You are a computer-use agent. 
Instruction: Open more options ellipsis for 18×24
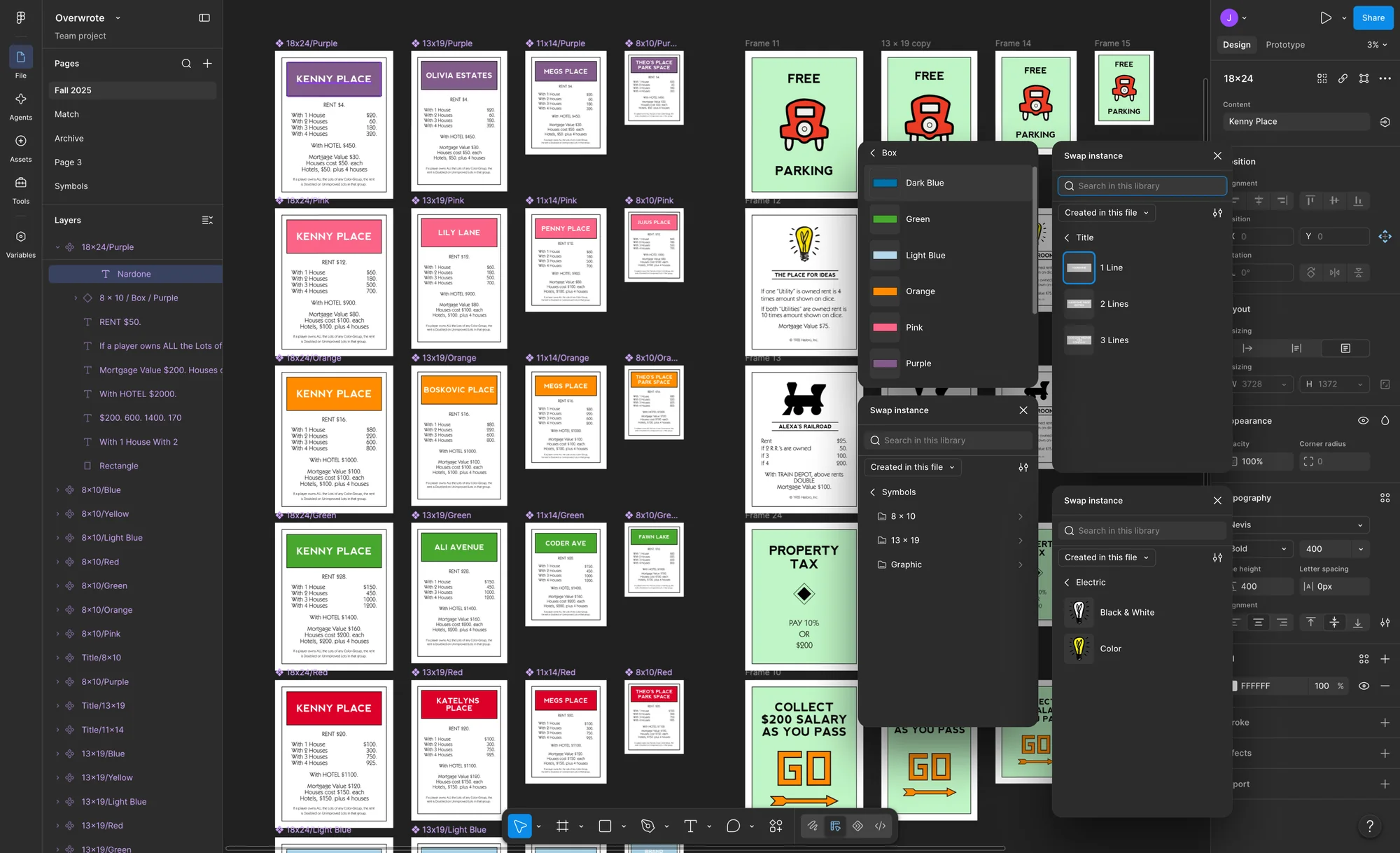point(1385,78)
